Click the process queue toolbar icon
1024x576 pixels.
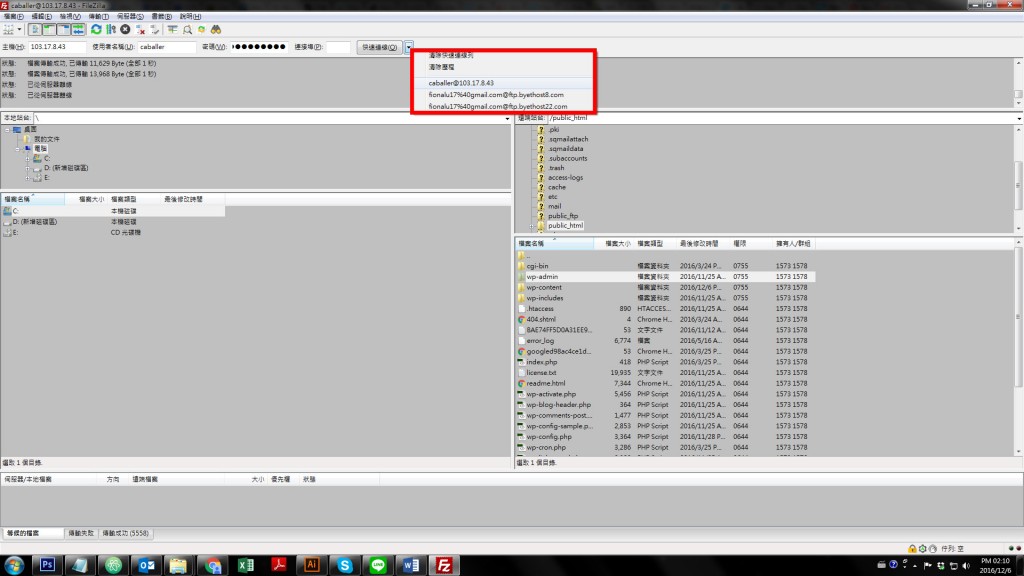click(111, 29)
